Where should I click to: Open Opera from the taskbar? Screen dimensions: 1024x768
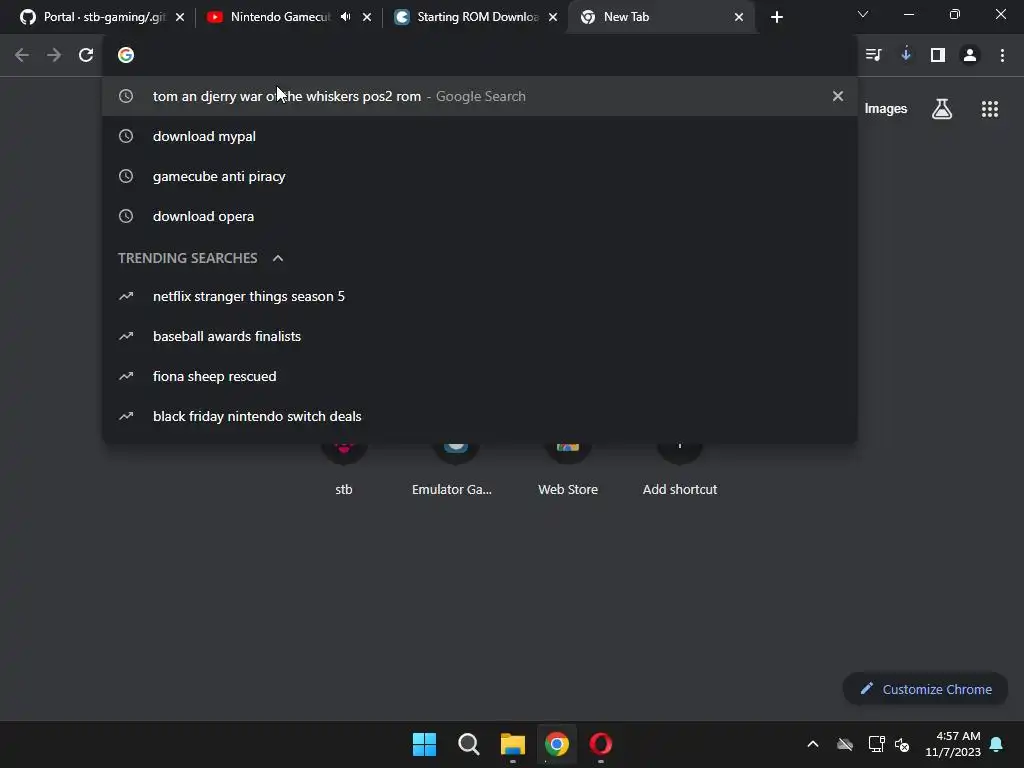tap(601, 744)
